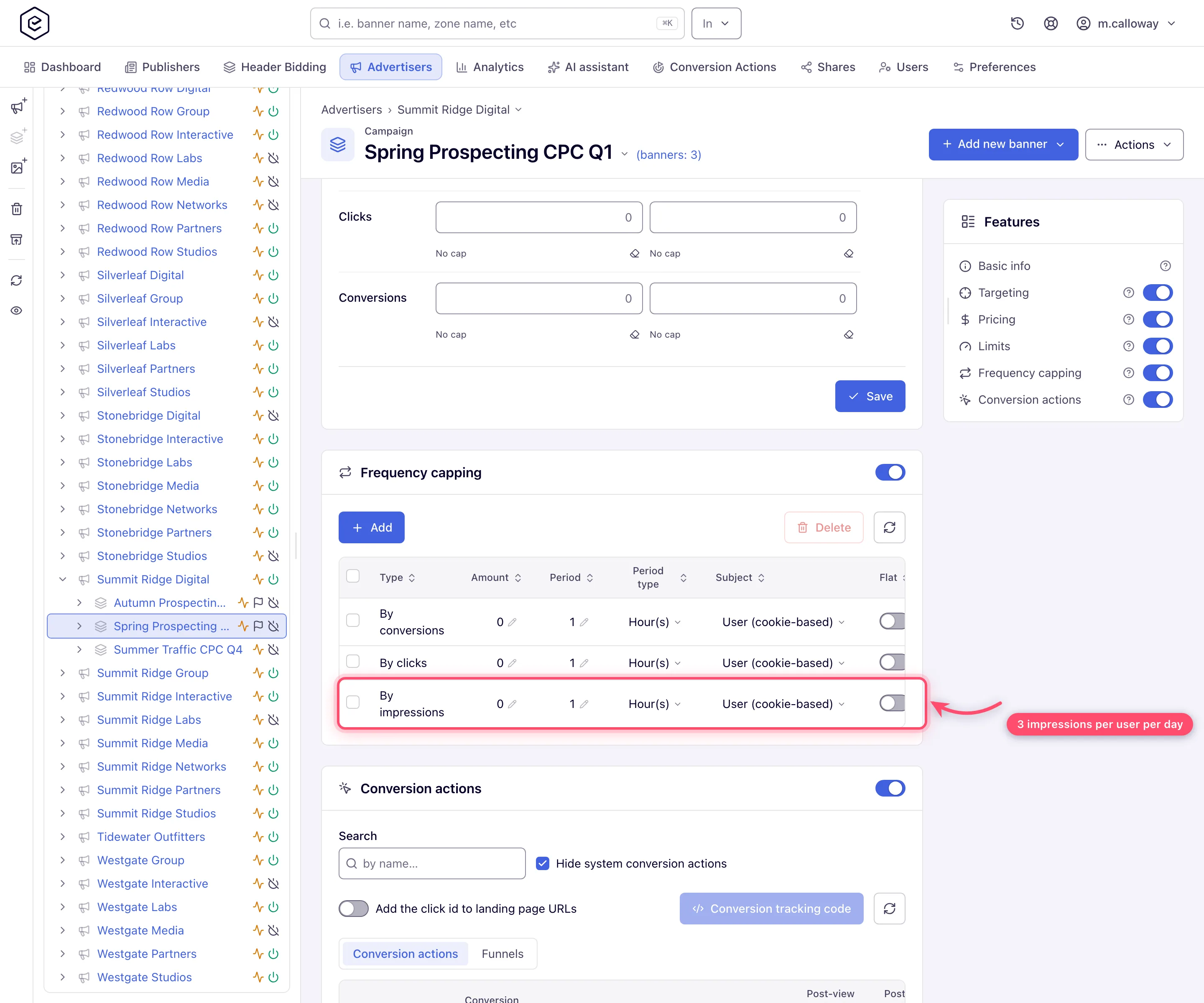Edit period for By clicks row
This screenshot has height=1003, width=1204.
(x=584, y=663)
